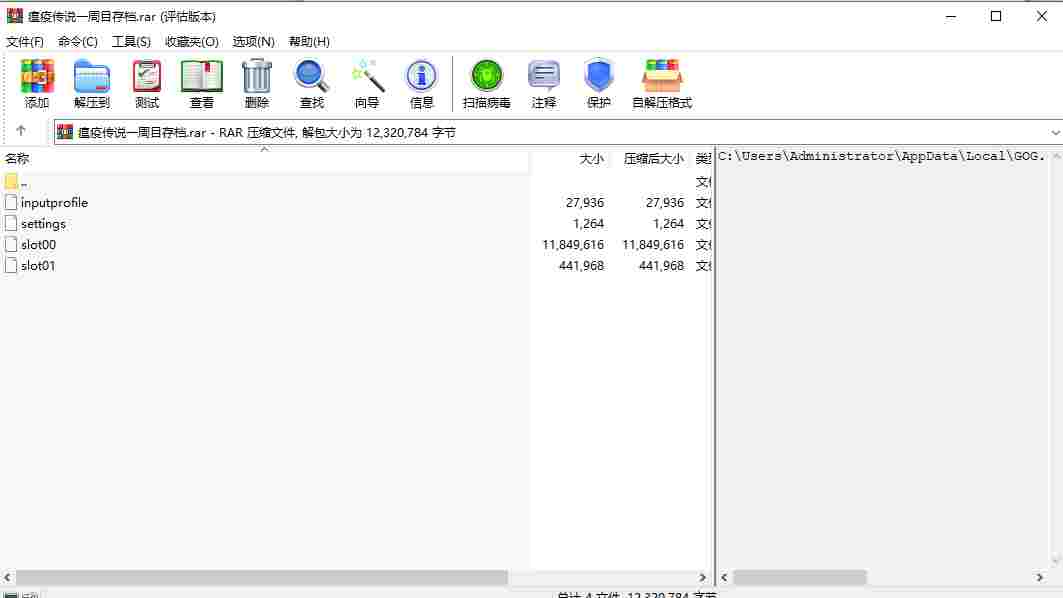The image size is (1063, 598).
Task: Click the WinRAR icon in title bar
Action: pos(14,16)
